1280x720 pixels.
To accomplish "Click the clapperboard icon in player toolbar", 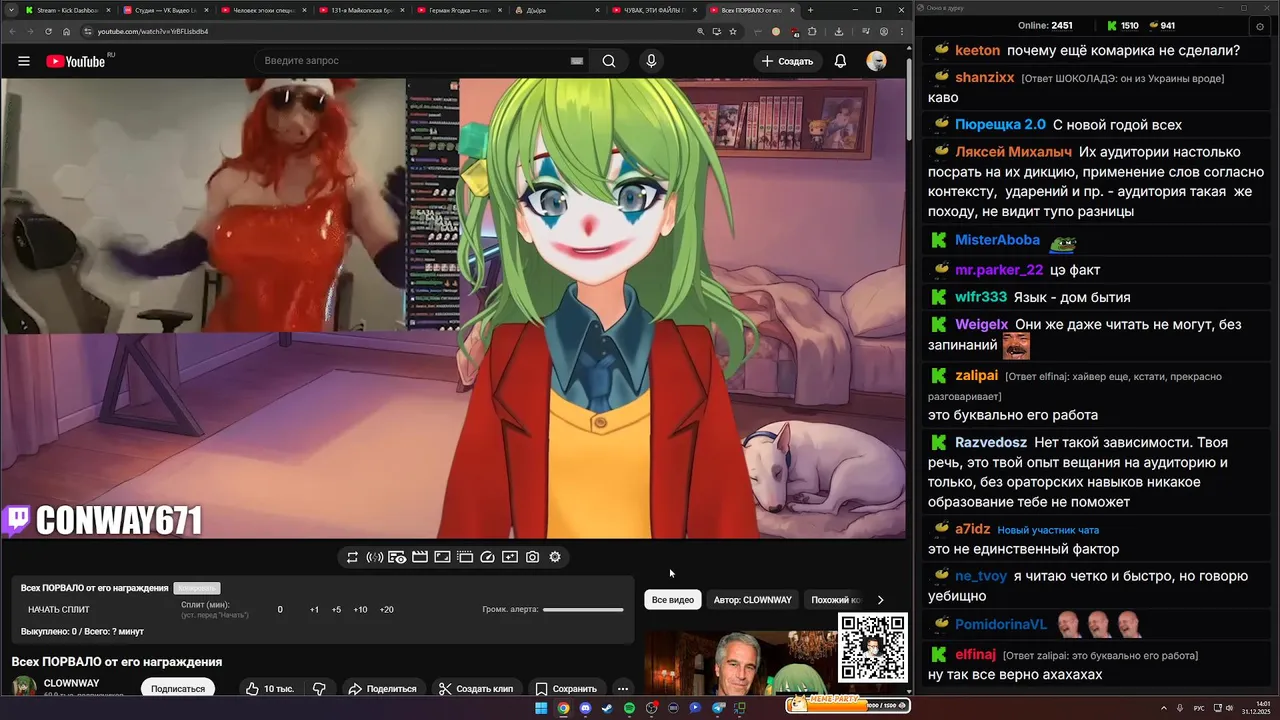I will pos(420,557).
